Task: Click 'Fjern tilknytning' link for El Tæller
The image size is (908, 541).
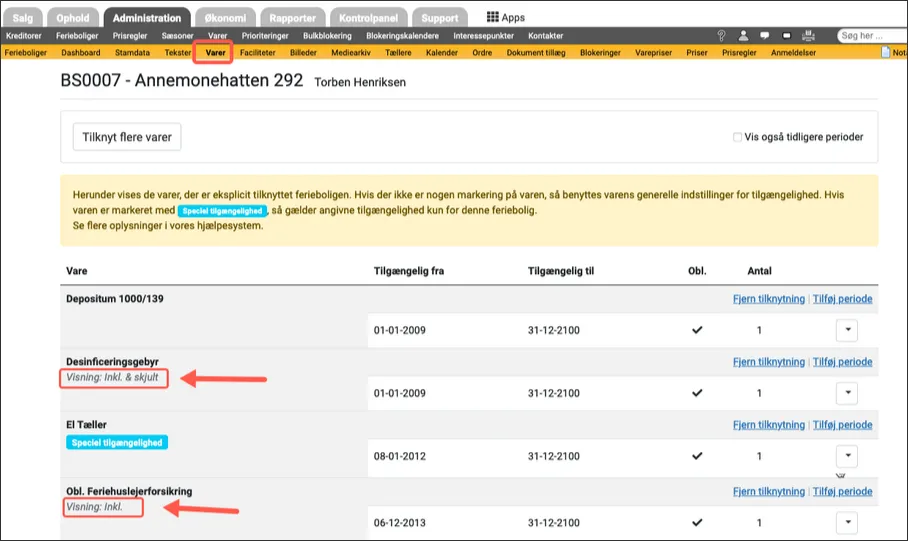Action: [x=769, y=425]
